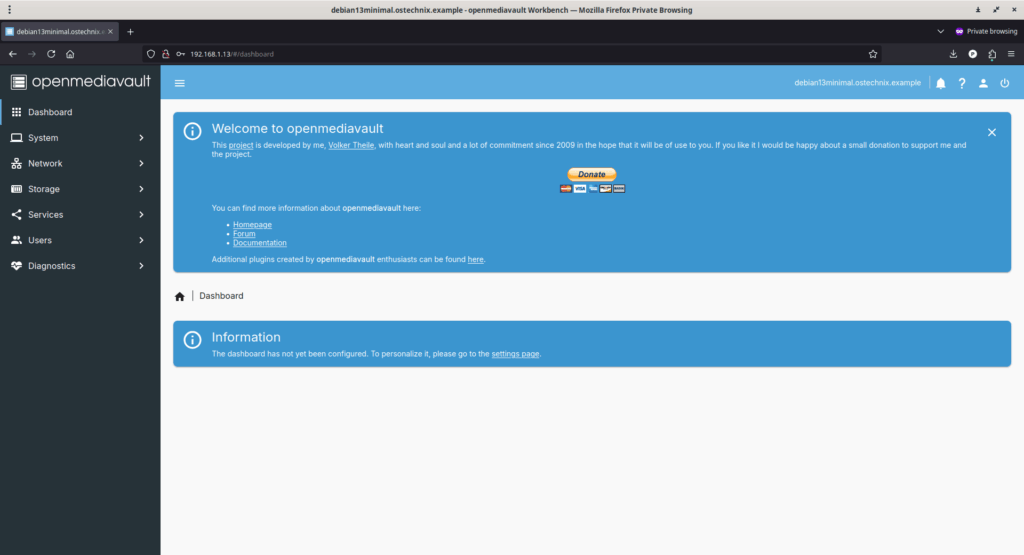1024x555 pixels.
Task: Click the System laptop icon
Action: tap(16, 138)
